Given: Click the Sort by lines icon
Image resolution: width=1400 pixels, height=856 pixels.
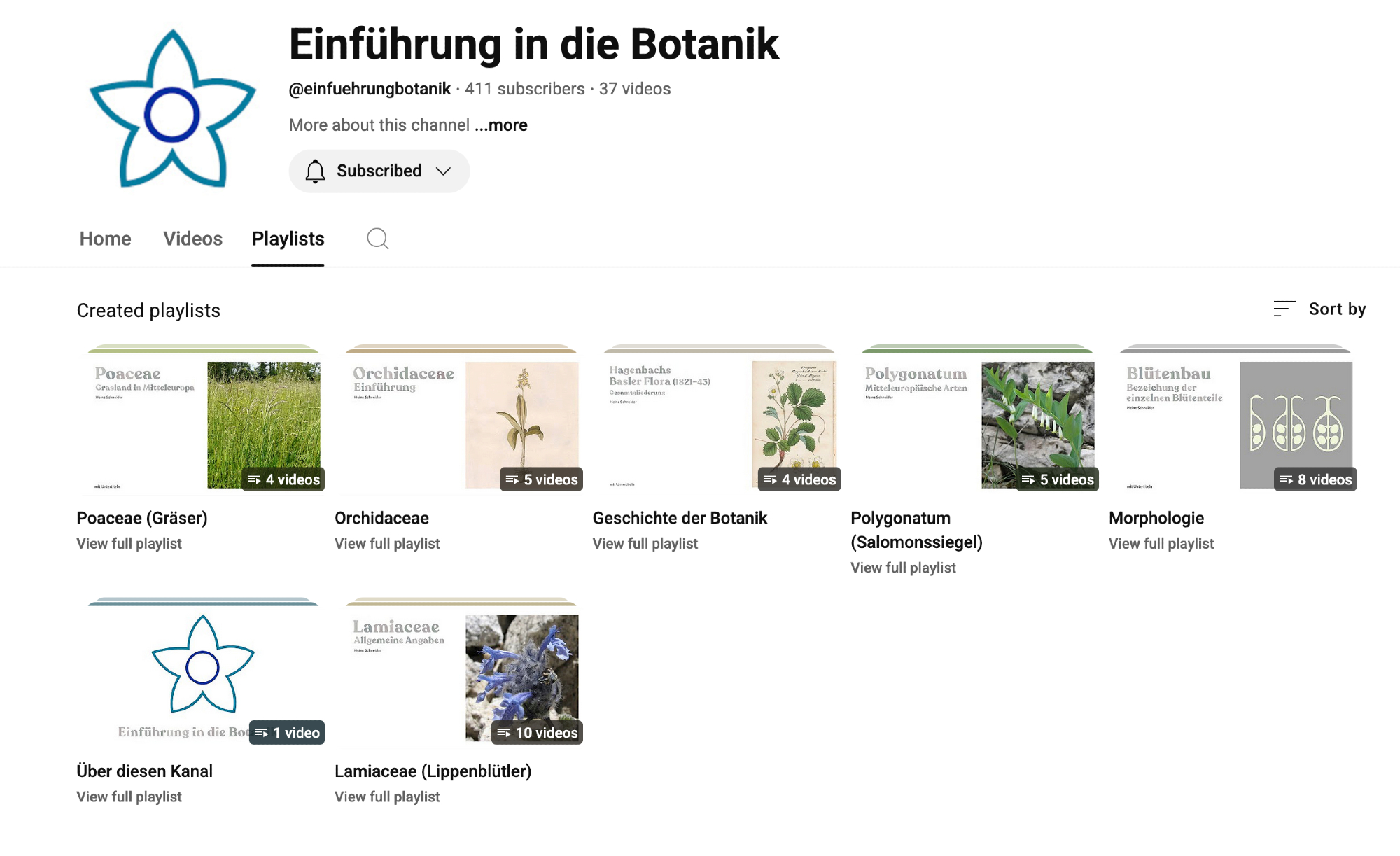Looking at the screenshot, I should (x=1284, y=309).
